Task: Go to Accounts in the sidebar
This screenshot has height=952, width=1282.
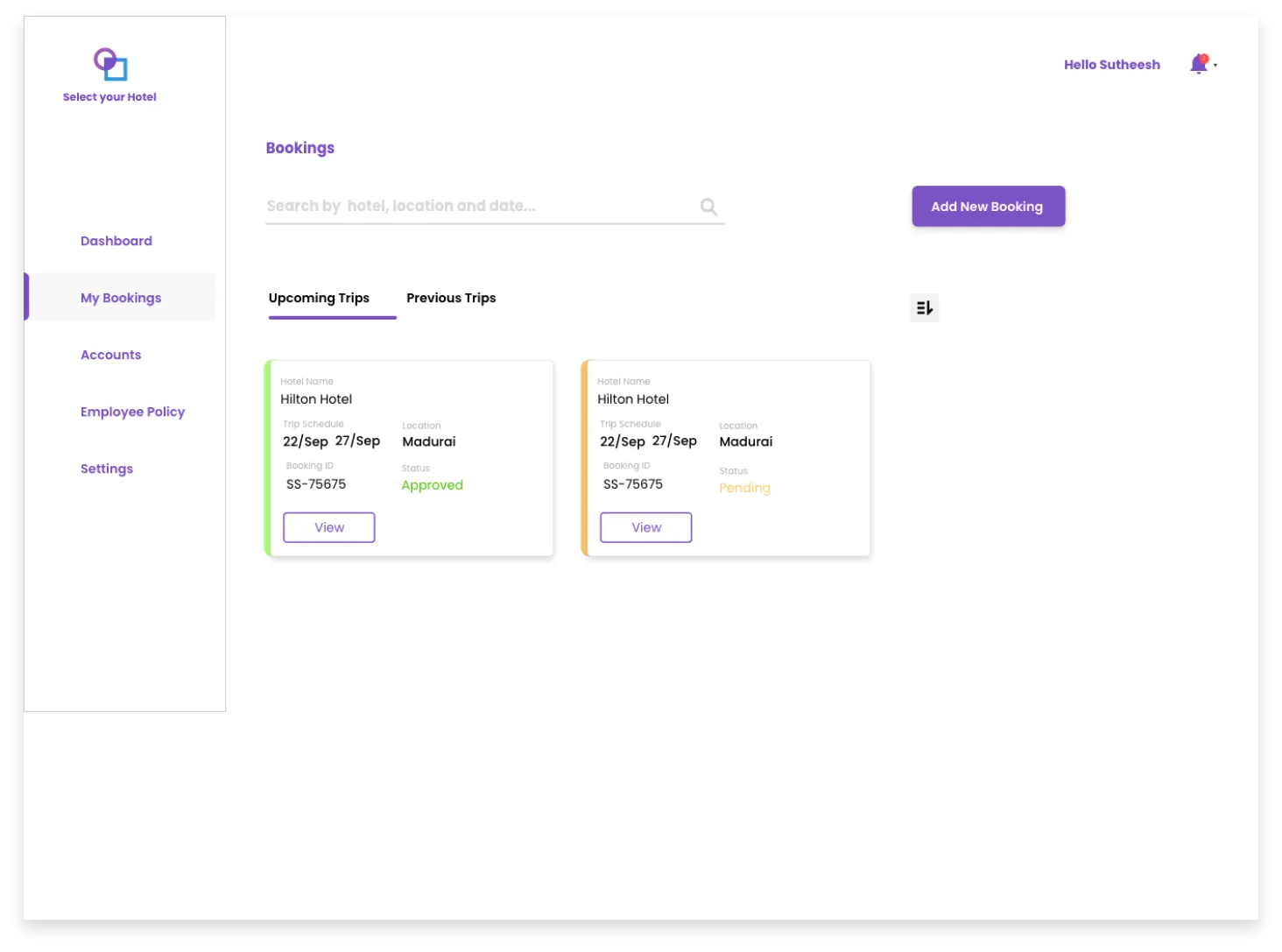Action: 110,355
